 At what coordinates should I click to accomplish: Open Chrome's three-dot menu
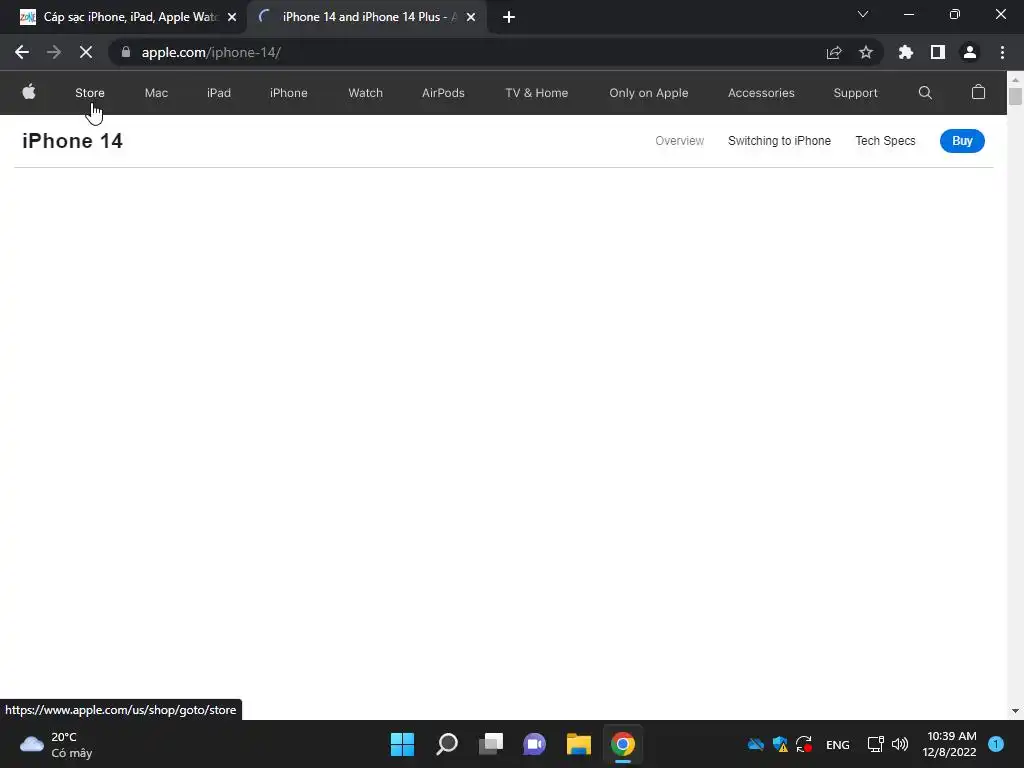(x=1002, y=52)
